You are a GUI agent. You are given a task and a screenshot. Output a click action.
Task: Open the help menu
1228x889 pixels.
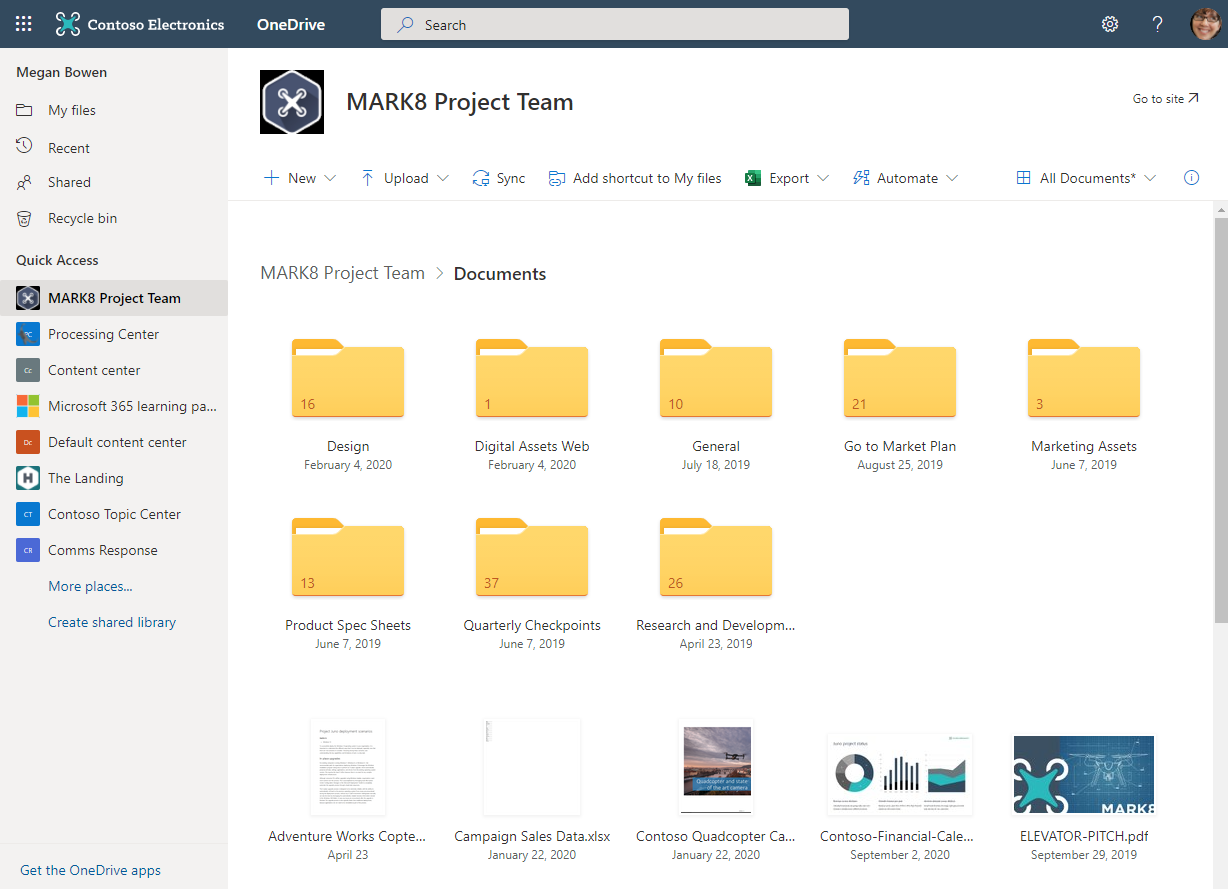[x=1157, y=23]
